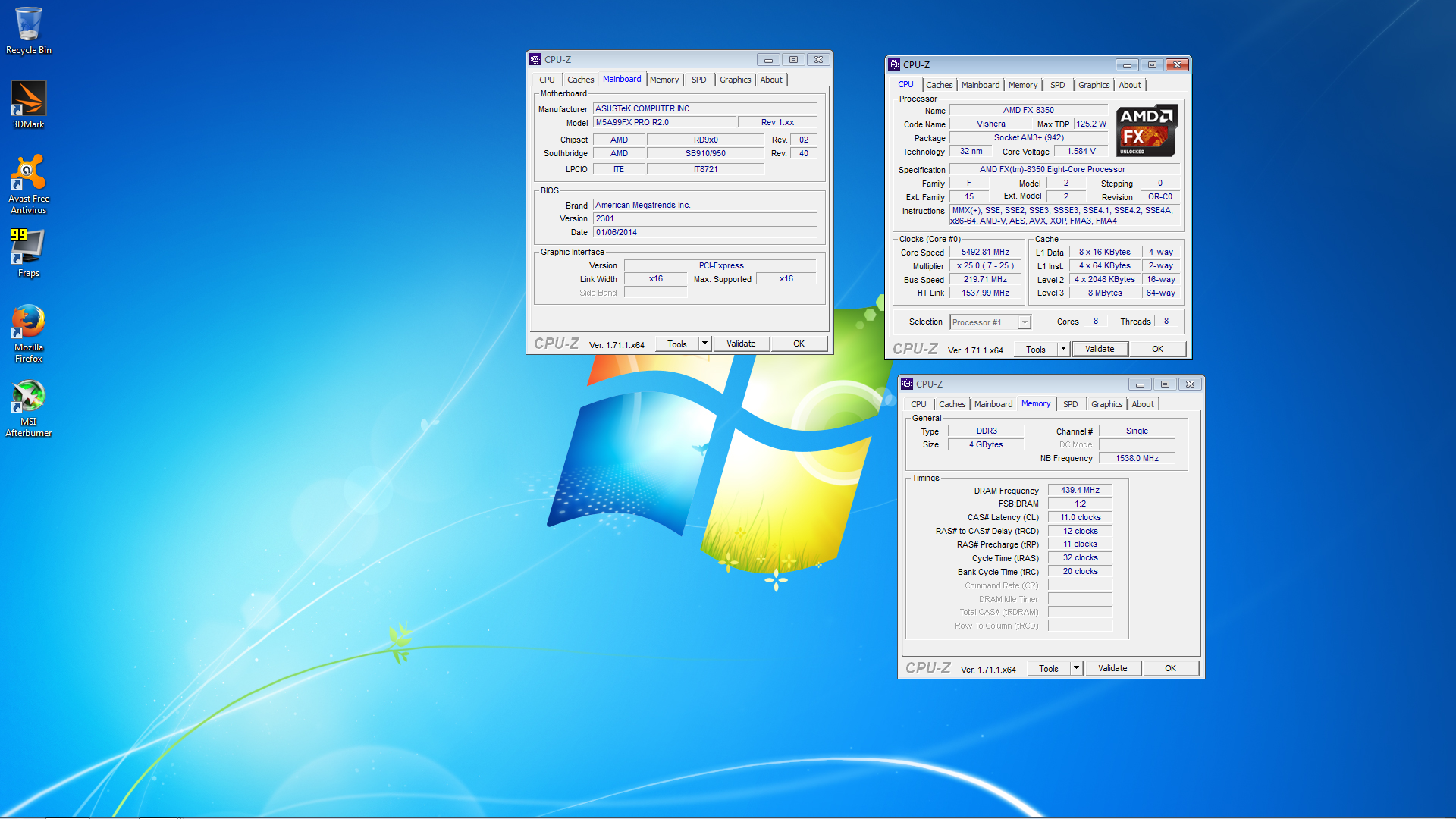Viewport: 1456px width, 819px height.
Task: Open the MSI Afterburner shortcut
Action: (29, 408)
